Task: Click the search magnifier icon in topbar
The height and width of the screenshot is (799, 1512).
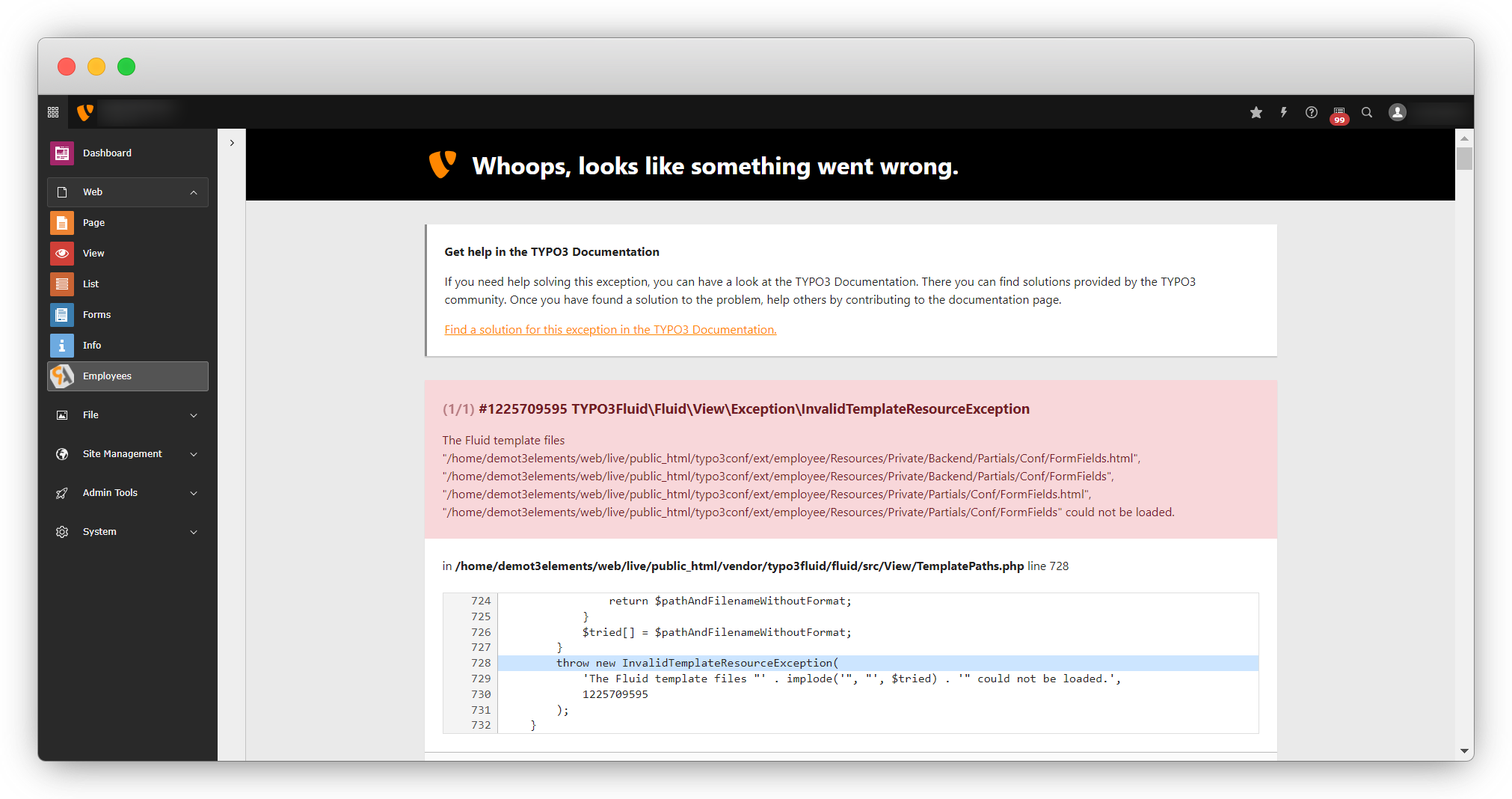Action: coord(1367,112)
